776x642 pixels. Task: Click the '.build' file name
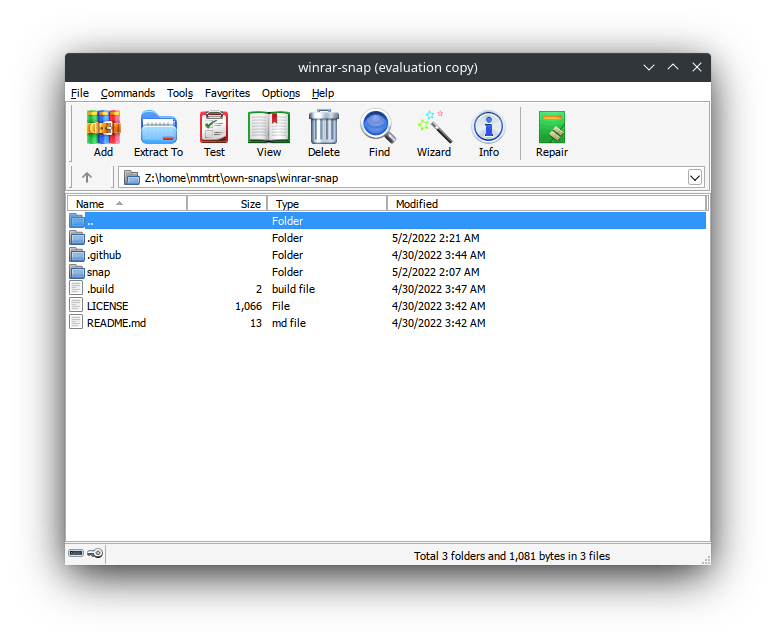tap(100, 289)
